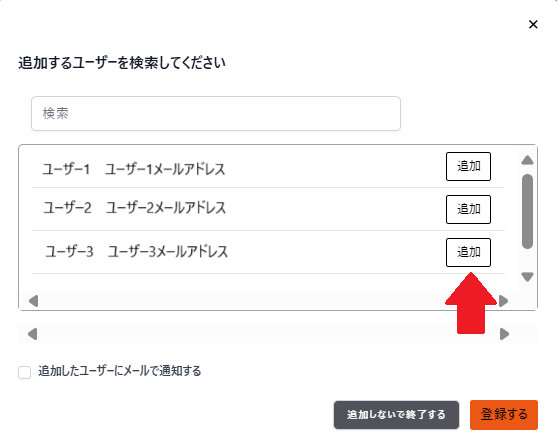This screenshot has width=557, height=447.
Task: Click the 追加したユーザーにメールで通知する label text
Action: [120, 371]
